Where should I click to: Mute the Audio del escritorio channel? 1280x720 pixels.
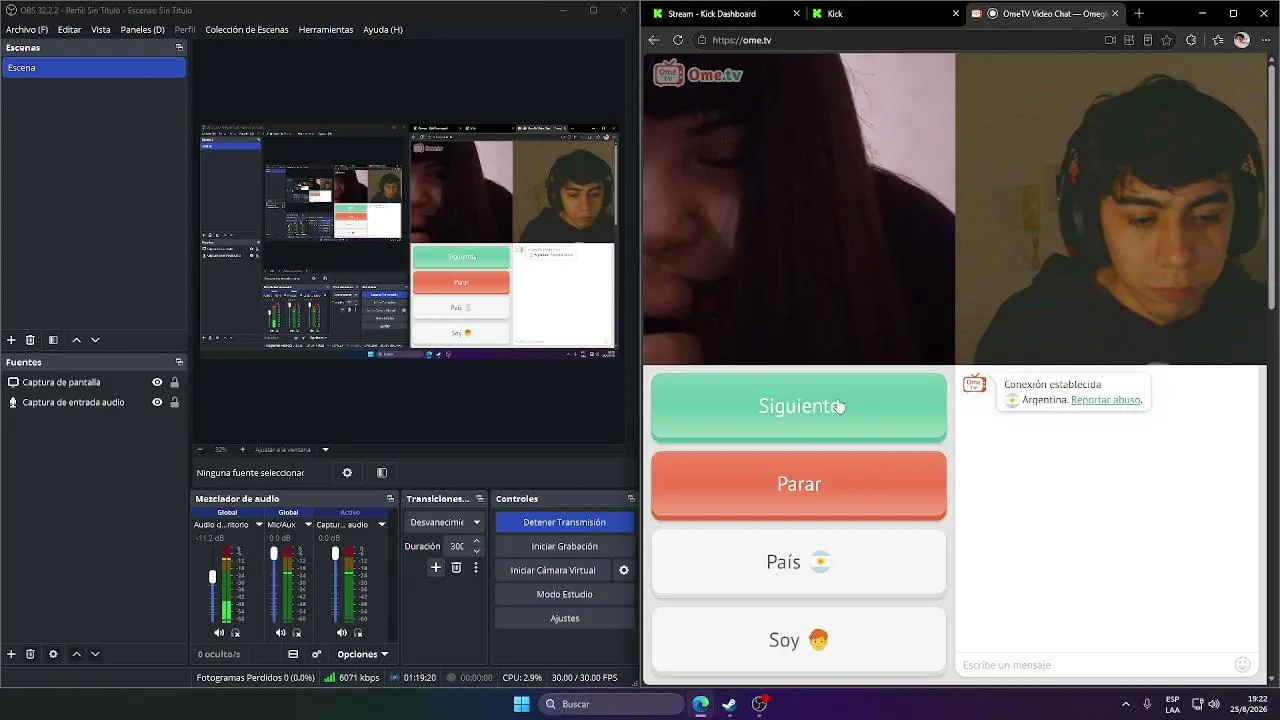(219, 633)
